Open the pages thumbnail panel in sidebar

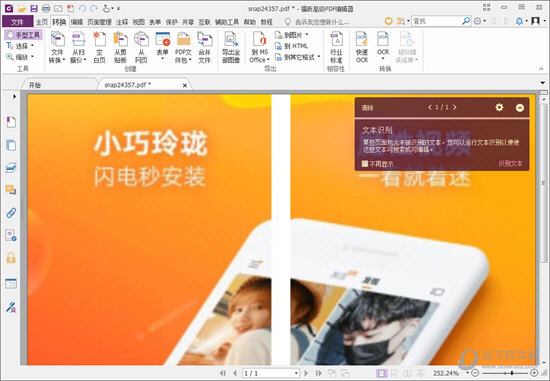pos(11,145)
